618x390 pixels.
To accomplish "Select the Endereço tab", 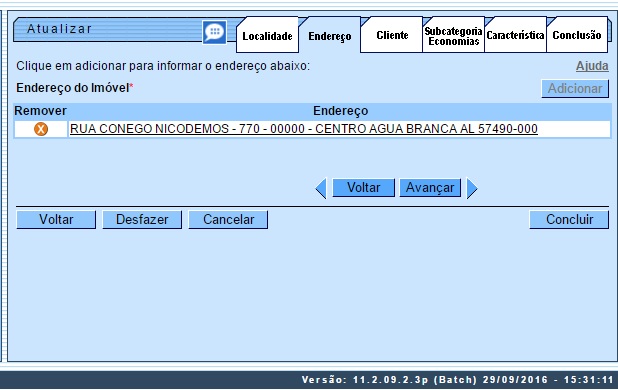I will click(329, 36).
